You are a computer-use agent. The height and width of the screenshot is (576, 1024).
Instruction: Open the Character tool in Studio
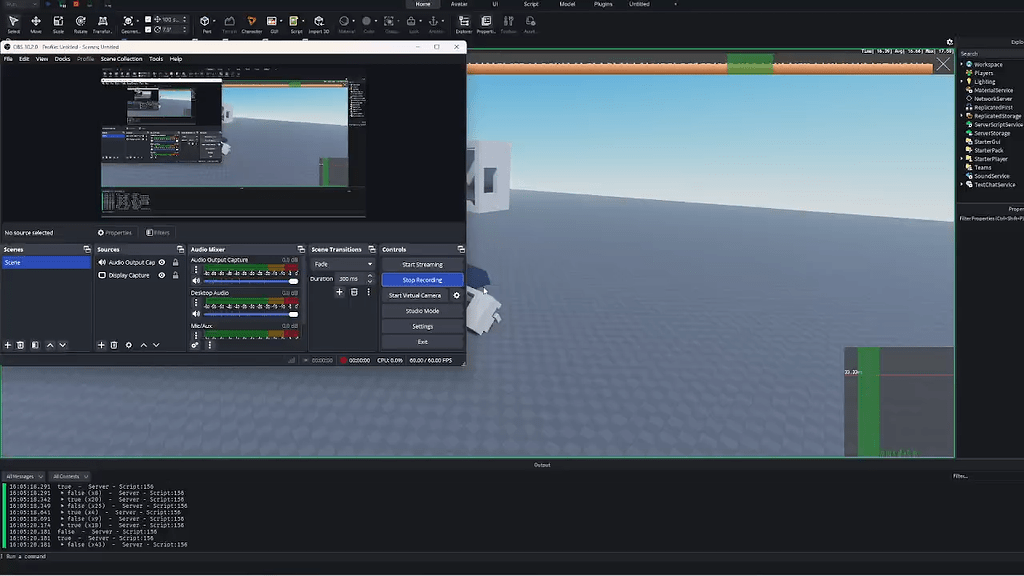[x=251, y=24]
